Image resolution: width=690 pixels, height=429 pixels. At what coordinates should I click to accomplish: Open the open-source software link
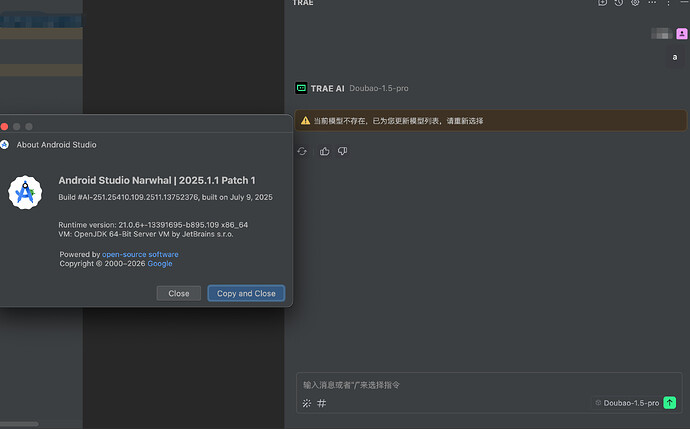pyautogui.click(x=140, y=255)
